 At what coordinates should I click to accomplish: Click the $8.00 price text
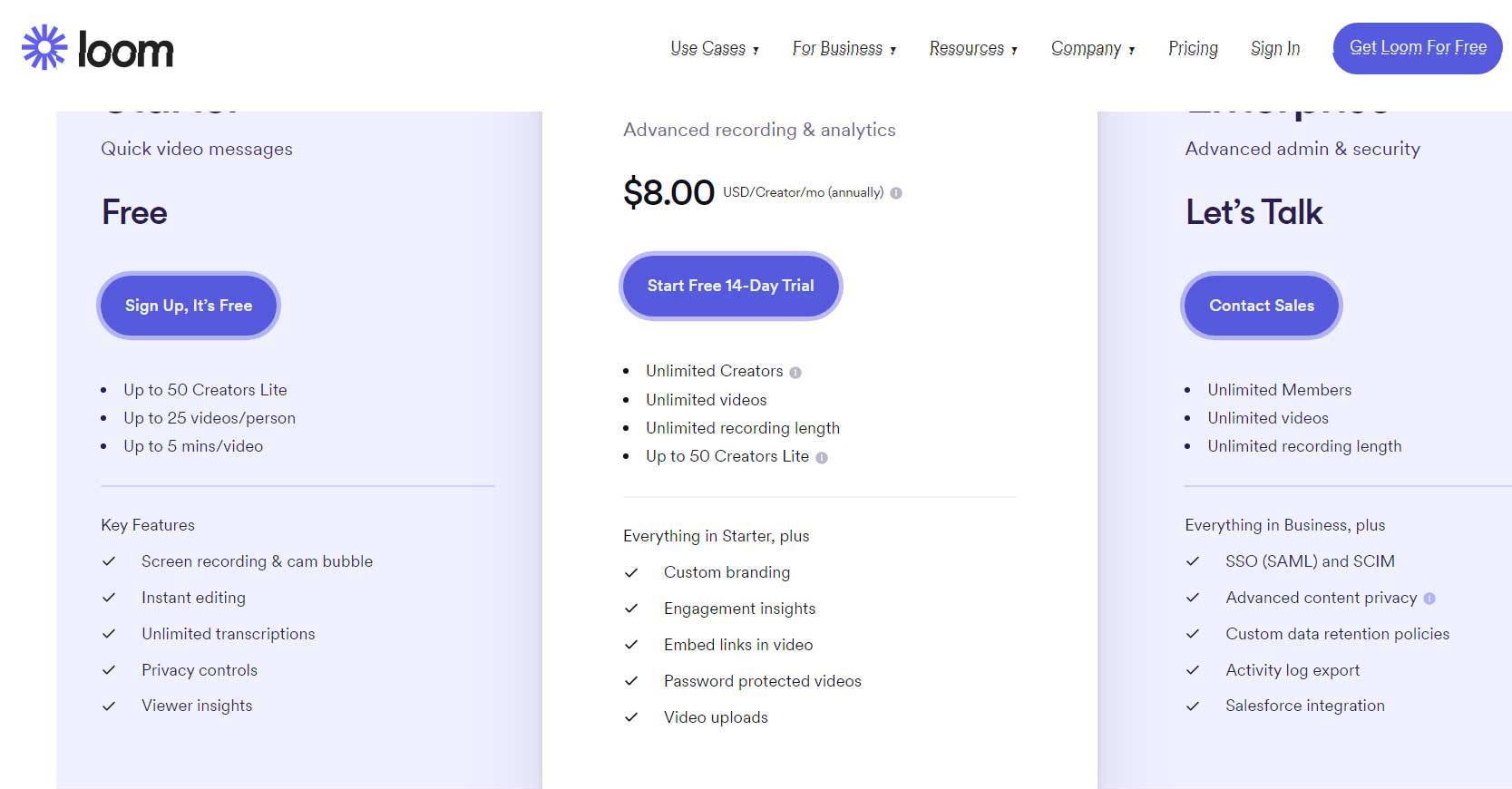tap(668, 192)
